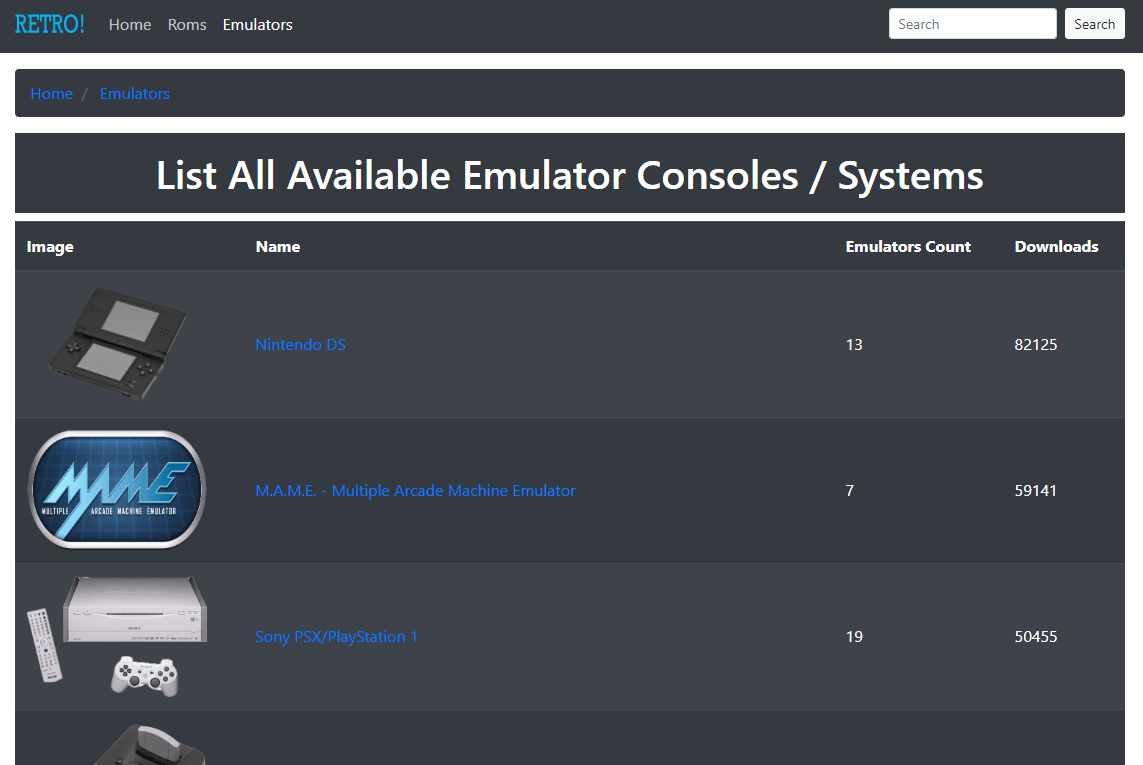Click the M.A.M.E. arcade logo image
The image size is (1143, 765).
coord(117,490)
